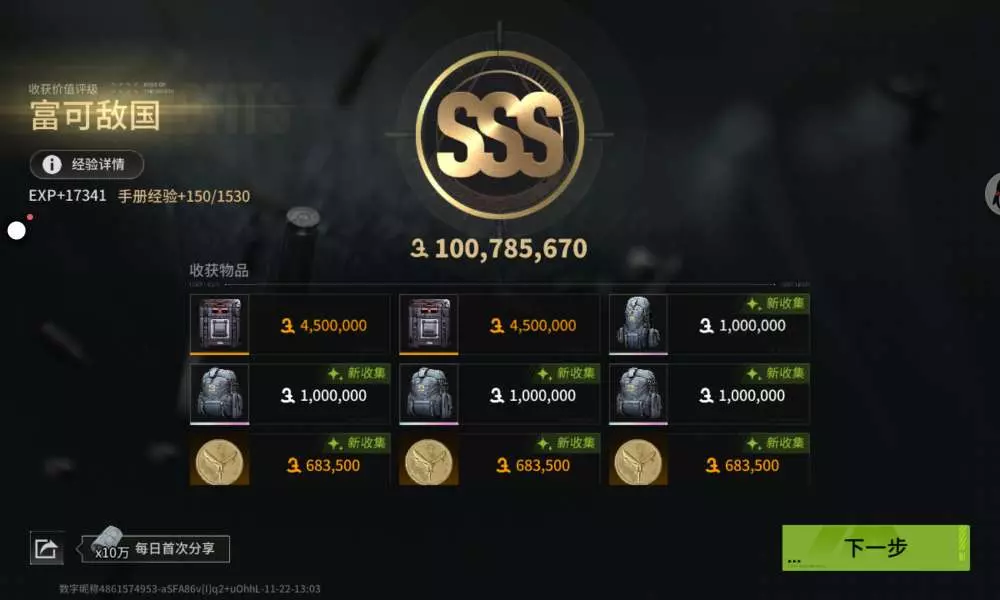Click the center backpack in middle row
1000x600 pixels.
click(499, 395)
